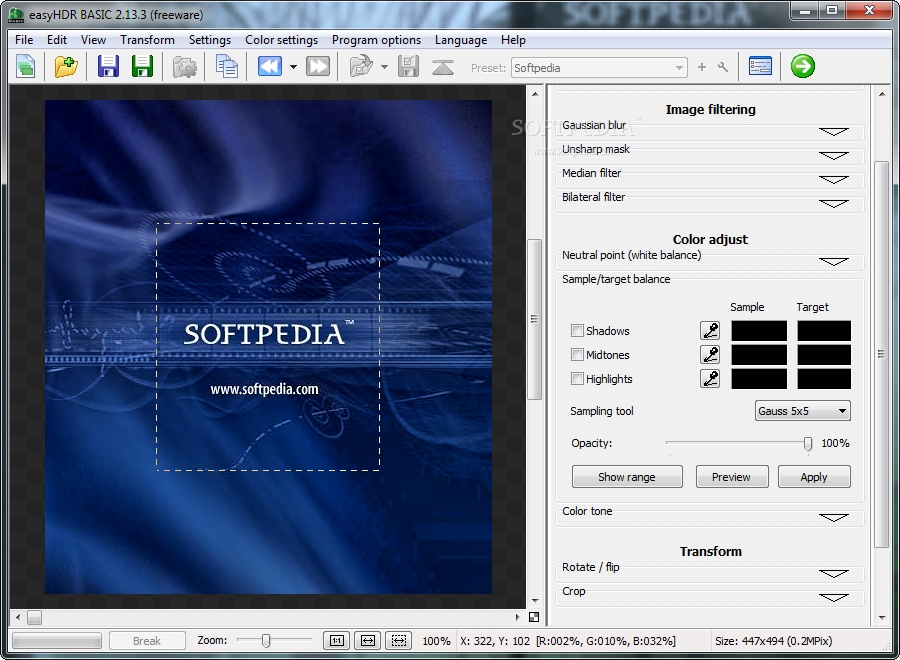The width and height of the screenshot is (900, 660).
Task: Pick Midtones sample with eyedropper
Action: coord(710,355)
